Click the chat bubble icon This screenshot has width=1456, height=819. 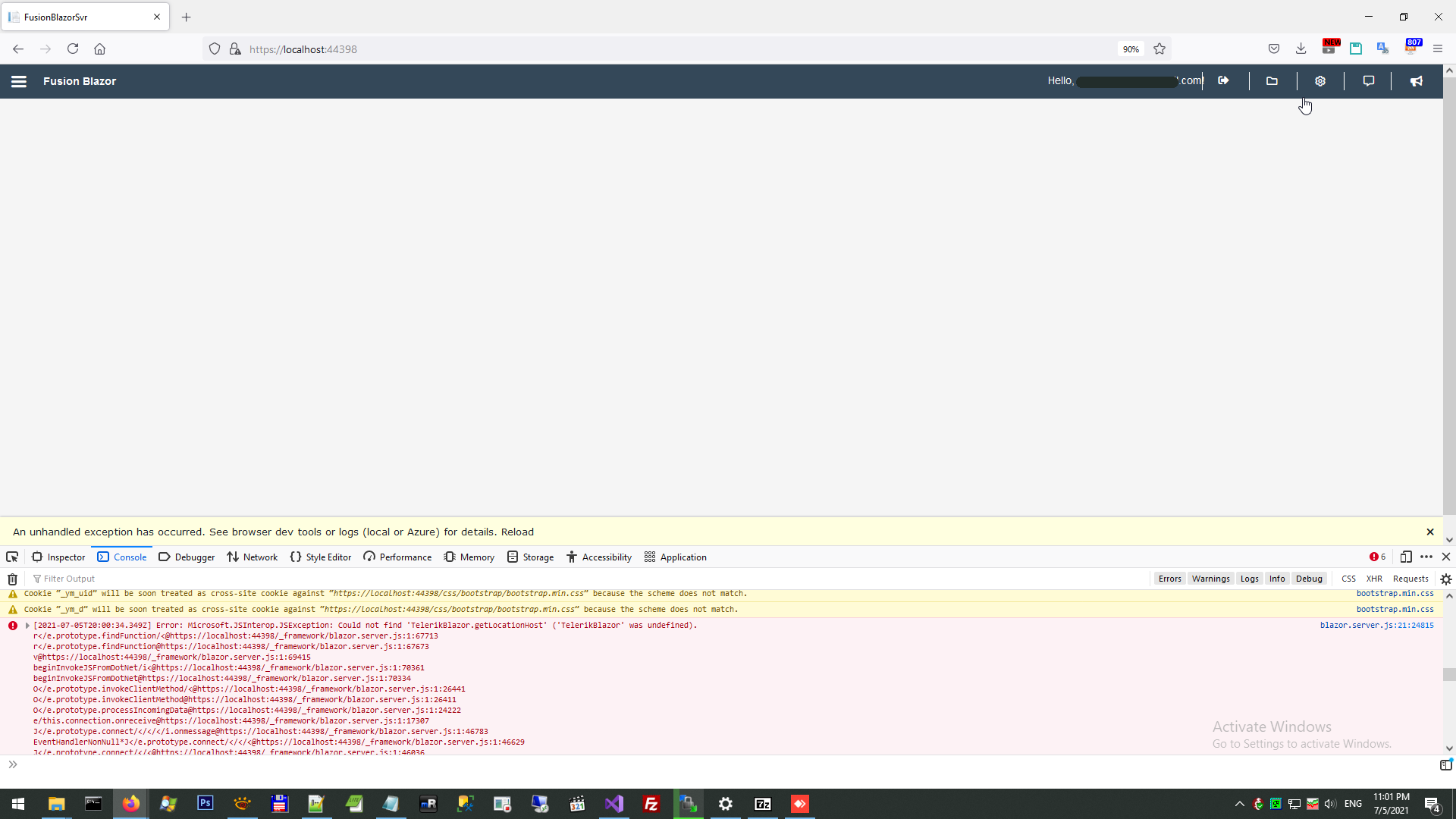click(1369, 81)
